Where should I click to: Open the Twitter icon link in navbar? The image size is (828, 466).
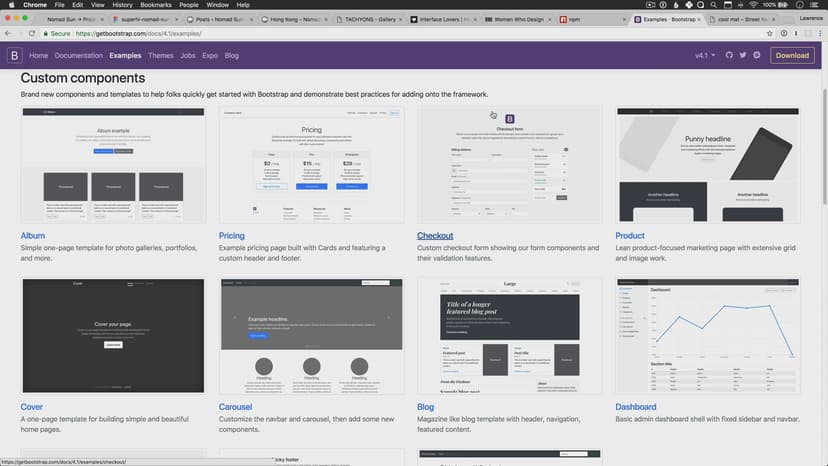coord(743,55)
